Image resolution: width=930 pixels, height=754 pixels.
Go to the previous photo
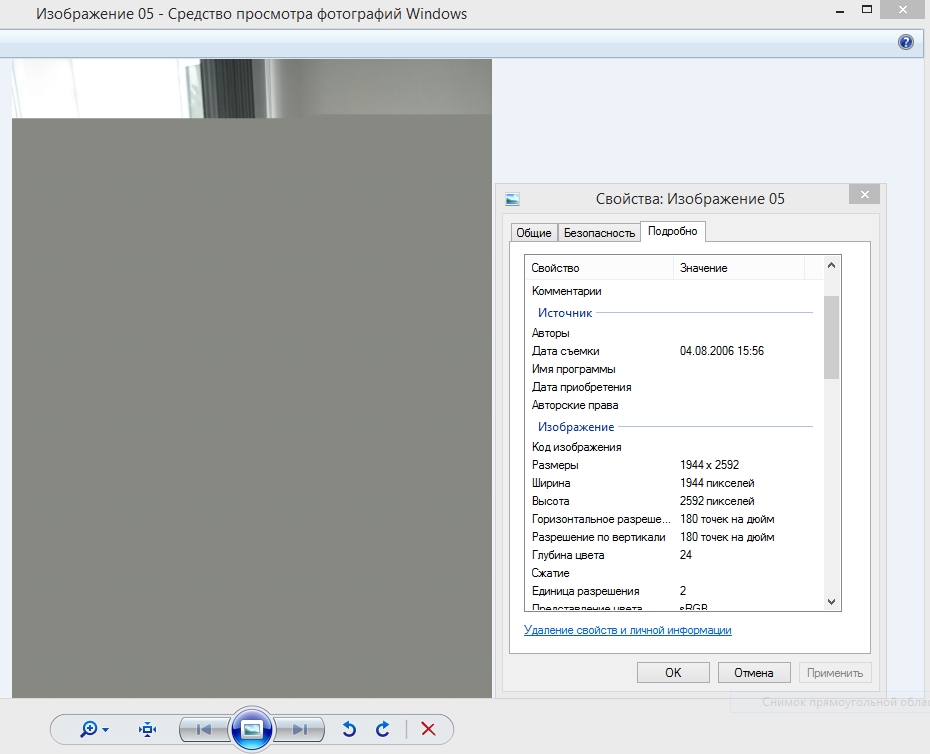(x=204, y=729)
